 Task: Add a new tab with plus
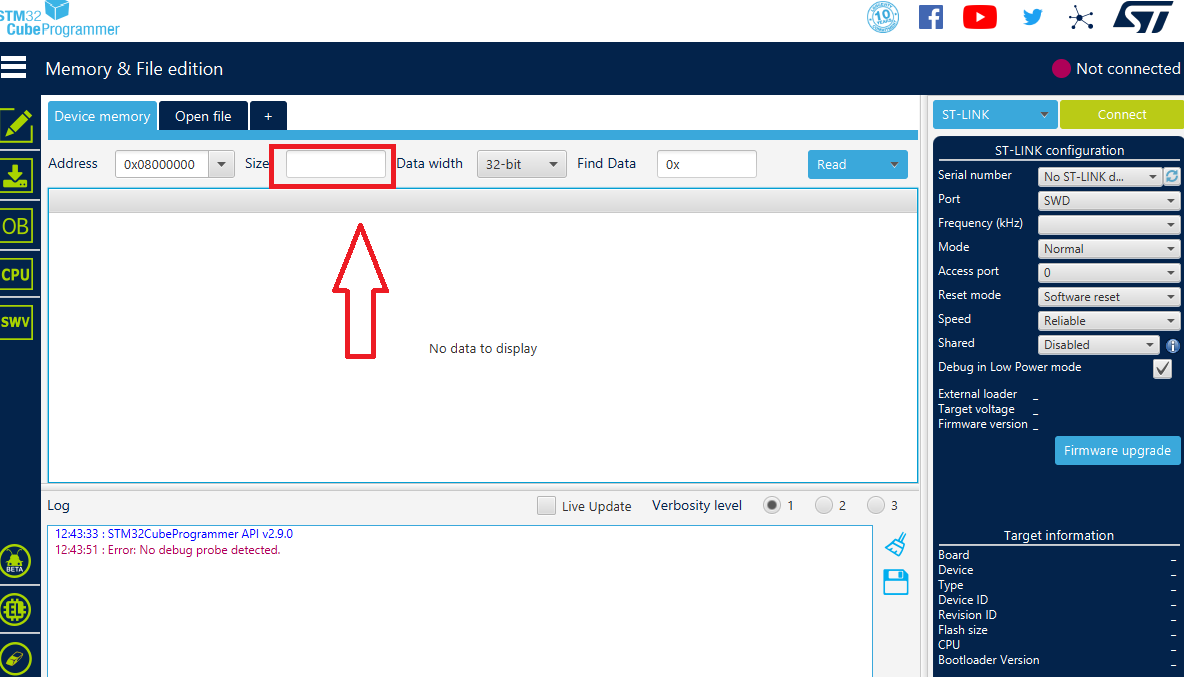pos(268,116)
